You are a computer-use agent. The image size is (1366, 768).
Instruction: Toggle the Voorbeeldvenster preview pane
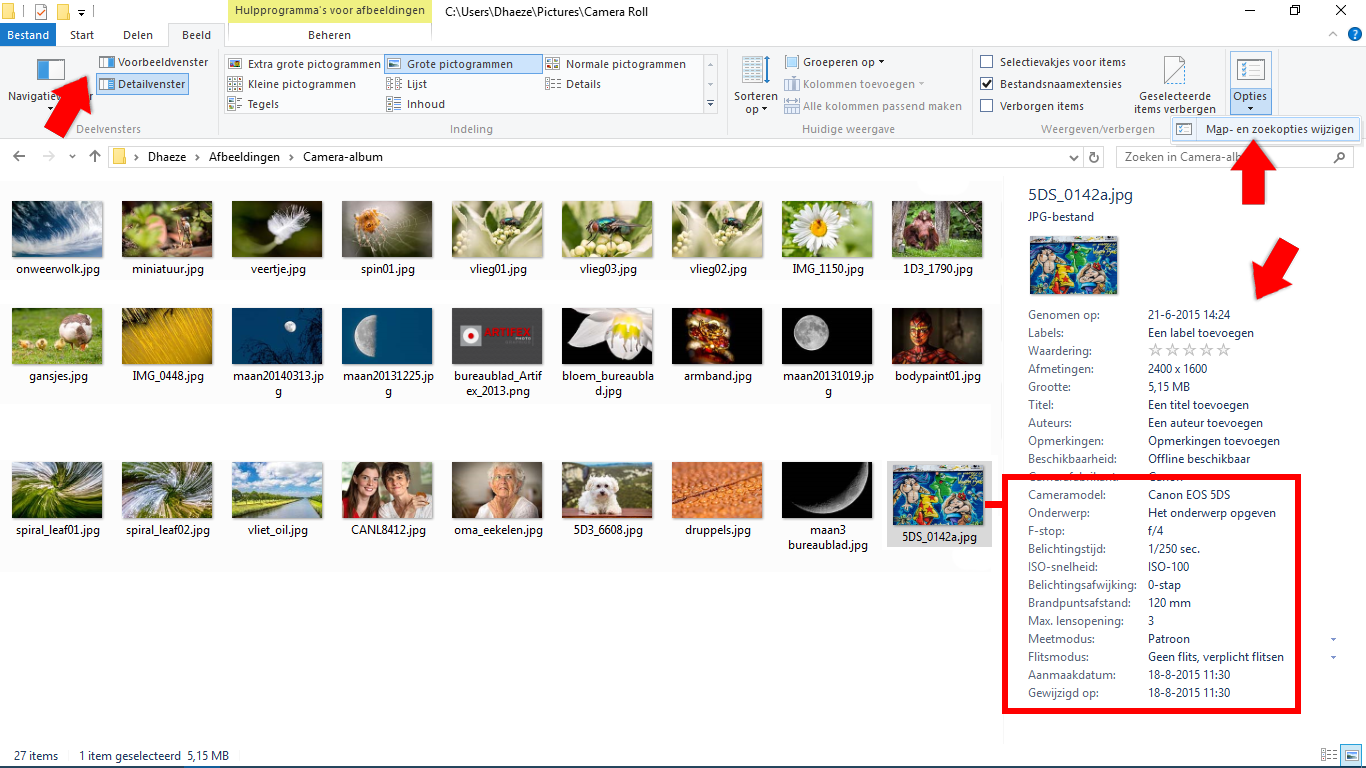pyautogui.click(x=153, y=62)
